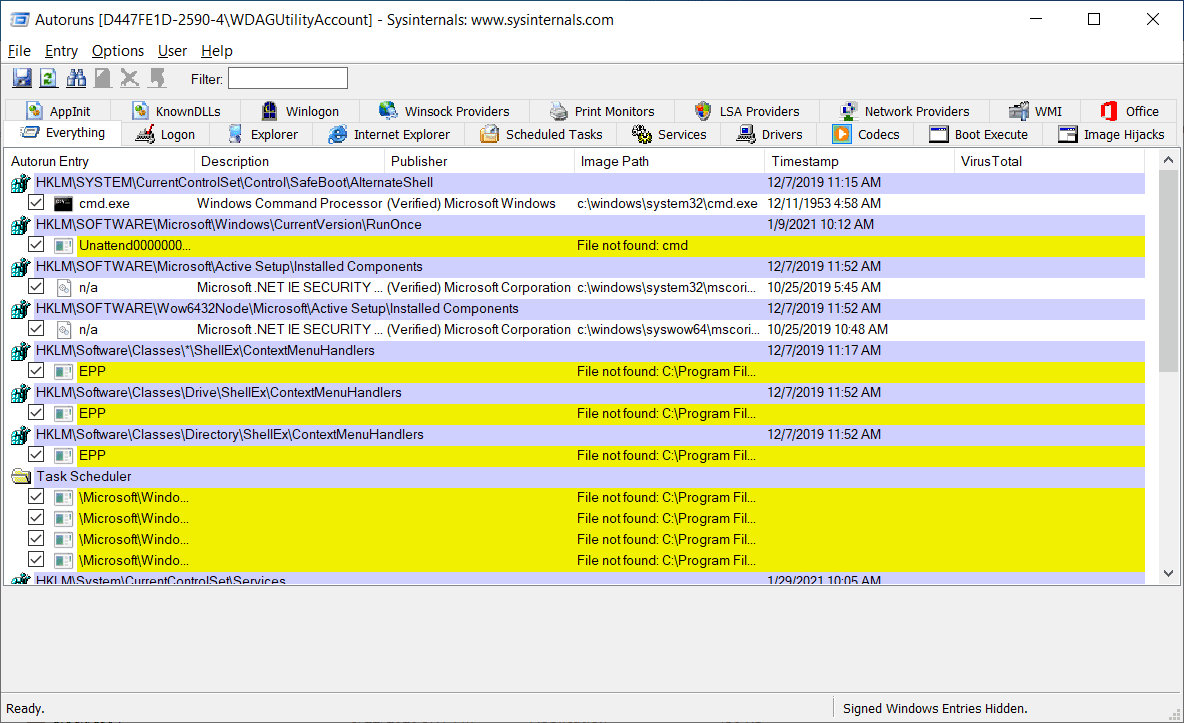Click the Delete X toolbar icon
This screenshot has height=723, width=1184.
(129, 78)
